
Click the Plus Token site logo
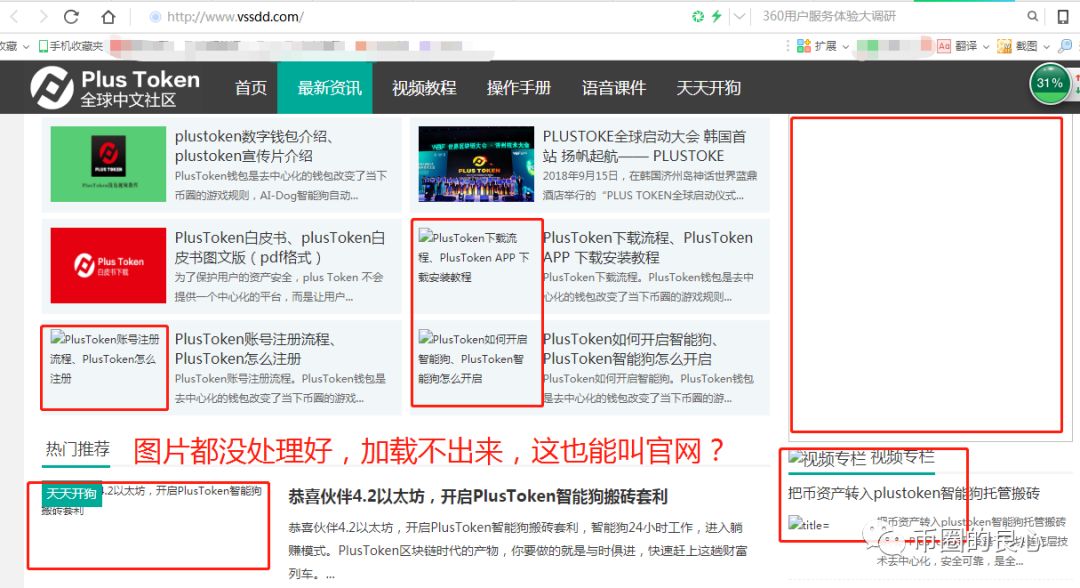pyautogui.click(x=115, y=87)
